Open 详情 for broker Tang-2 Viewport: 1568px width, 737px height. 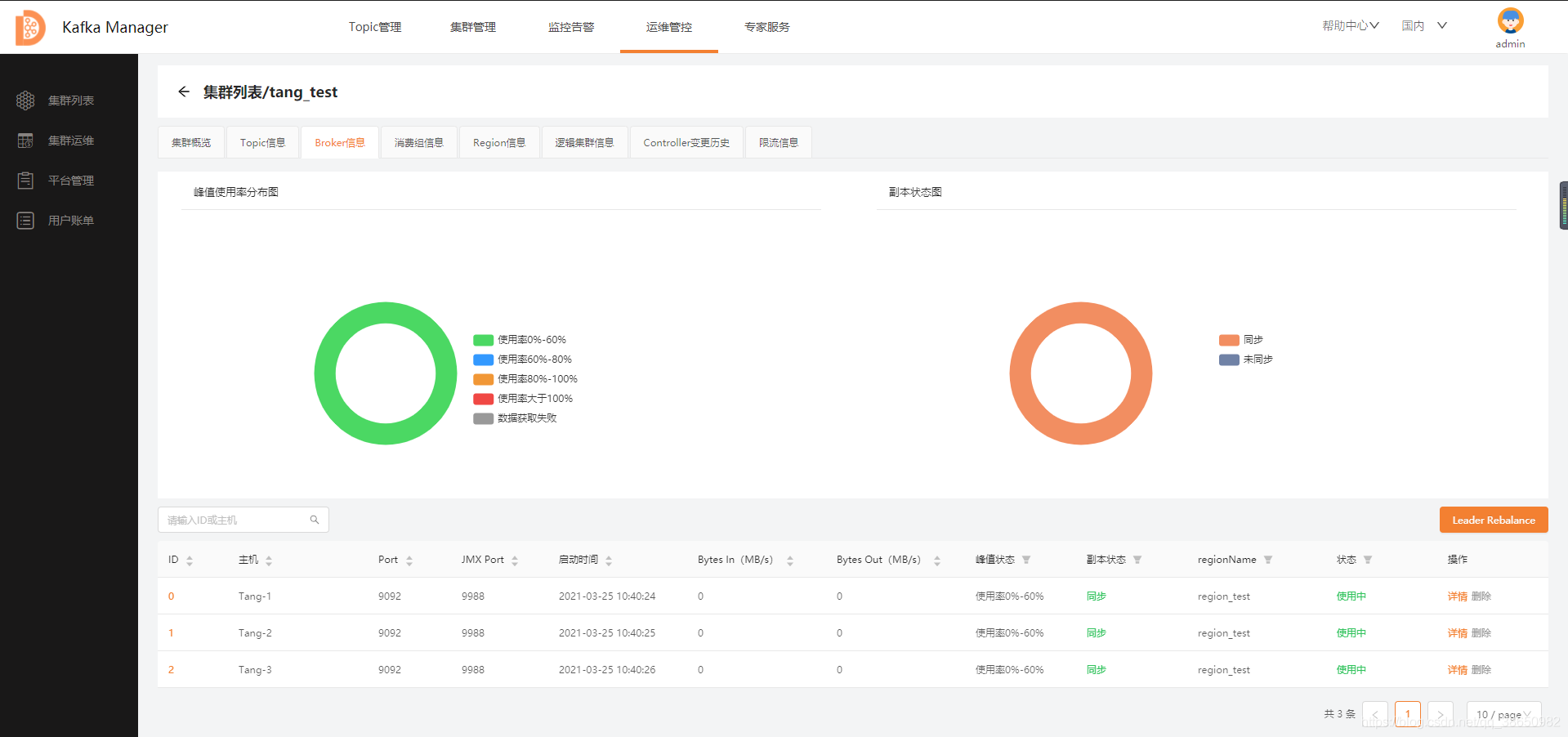point(1457,633)
